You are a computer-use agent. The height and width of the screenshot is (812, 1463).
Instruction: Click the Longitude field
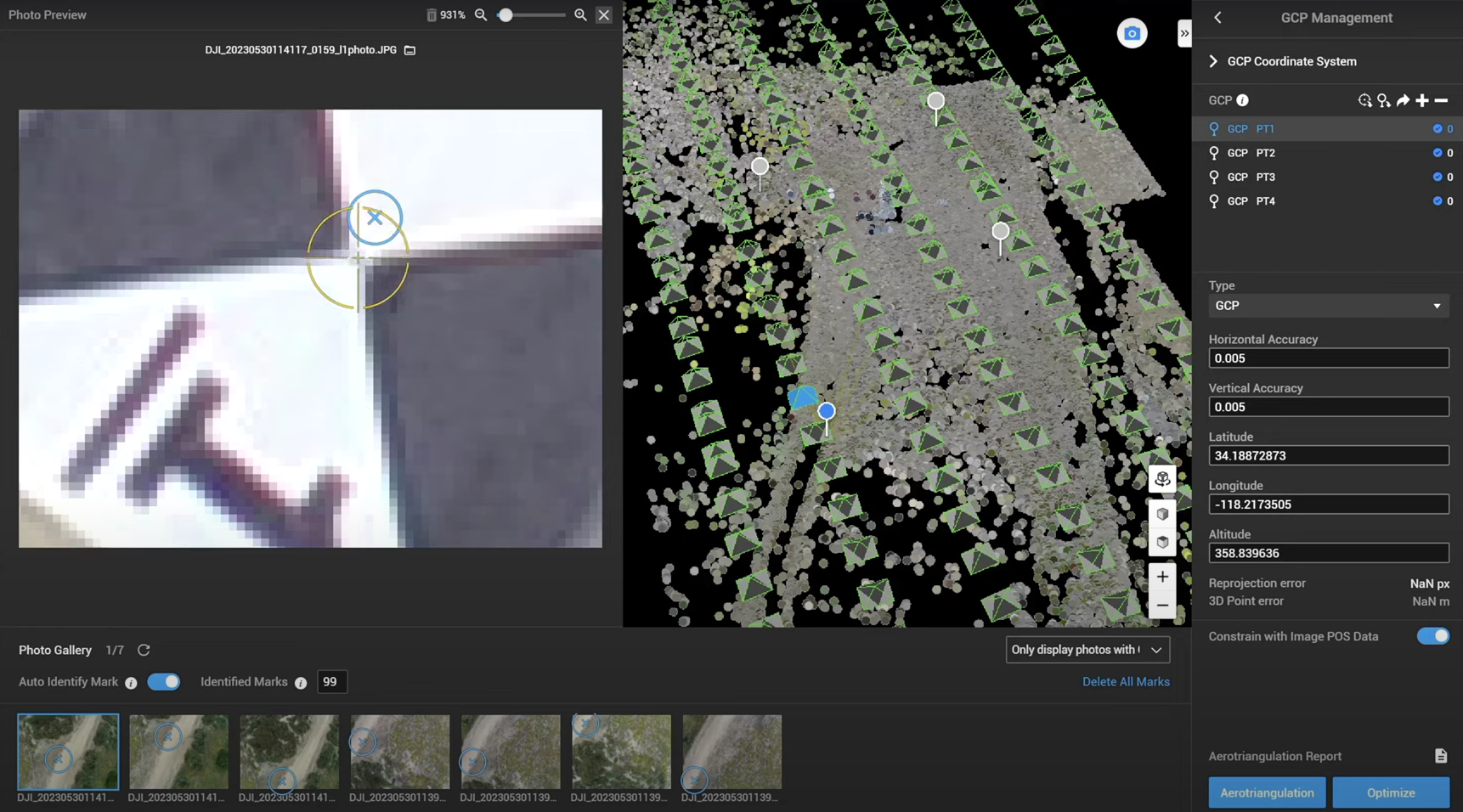click(1329, 505)
